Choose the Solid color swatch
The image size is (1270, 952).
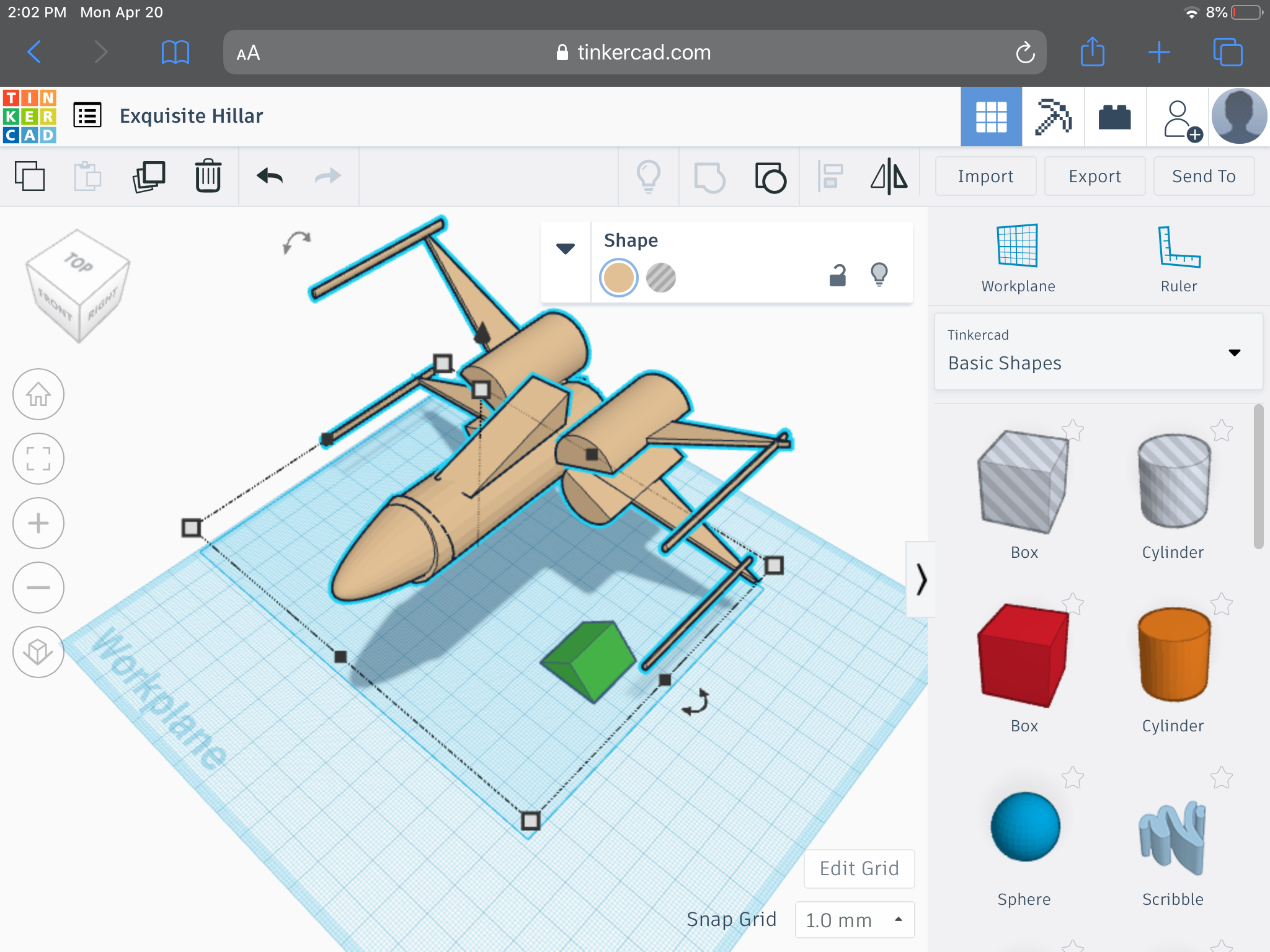(x=618, y=277)
